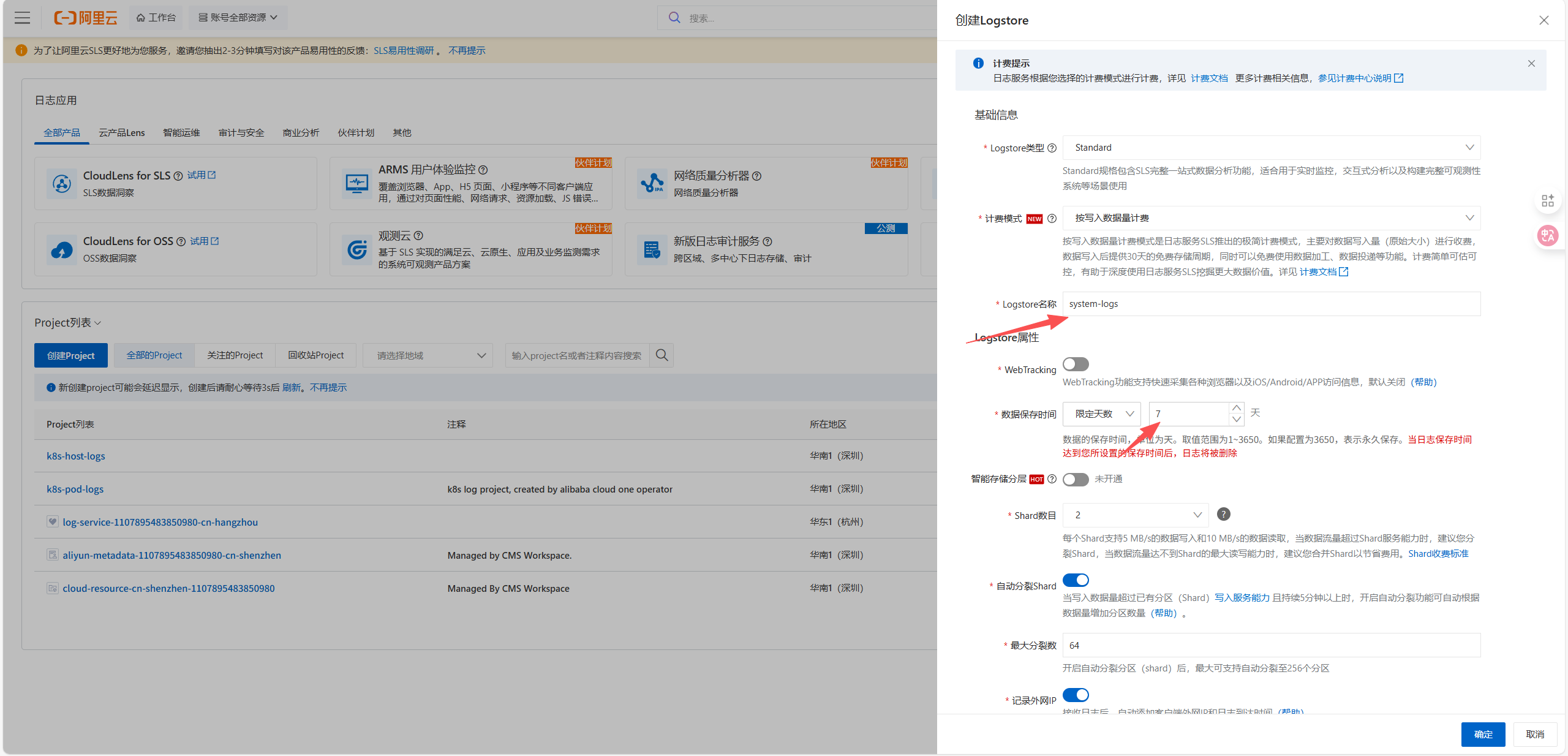
Task: Expand the region selection dropdown
Action: tap(428, 355)
